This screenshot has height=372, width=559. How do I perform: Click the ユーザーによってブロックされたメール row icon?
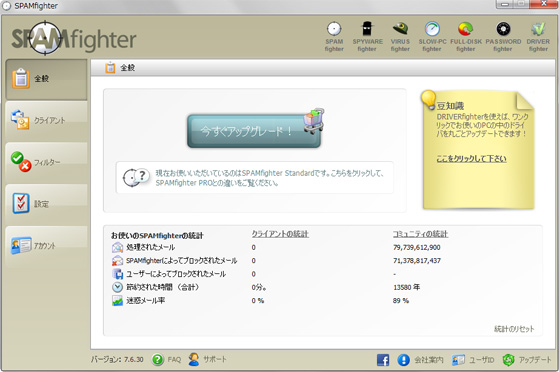pos(117,274)
